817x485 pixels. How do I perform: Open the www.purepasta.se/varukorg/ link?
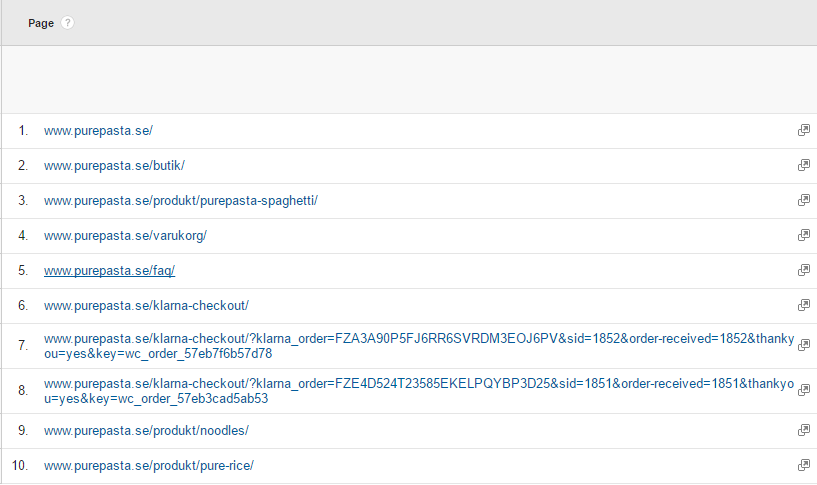click(x=125, y=235)
